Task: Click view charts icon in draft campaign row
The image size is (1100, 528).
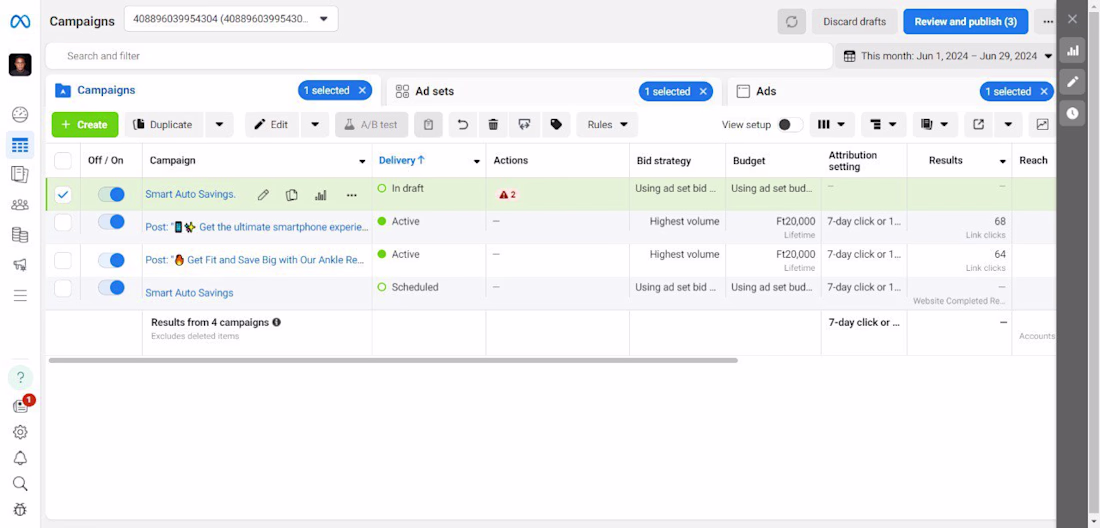Action: click(x=321, y=195)
